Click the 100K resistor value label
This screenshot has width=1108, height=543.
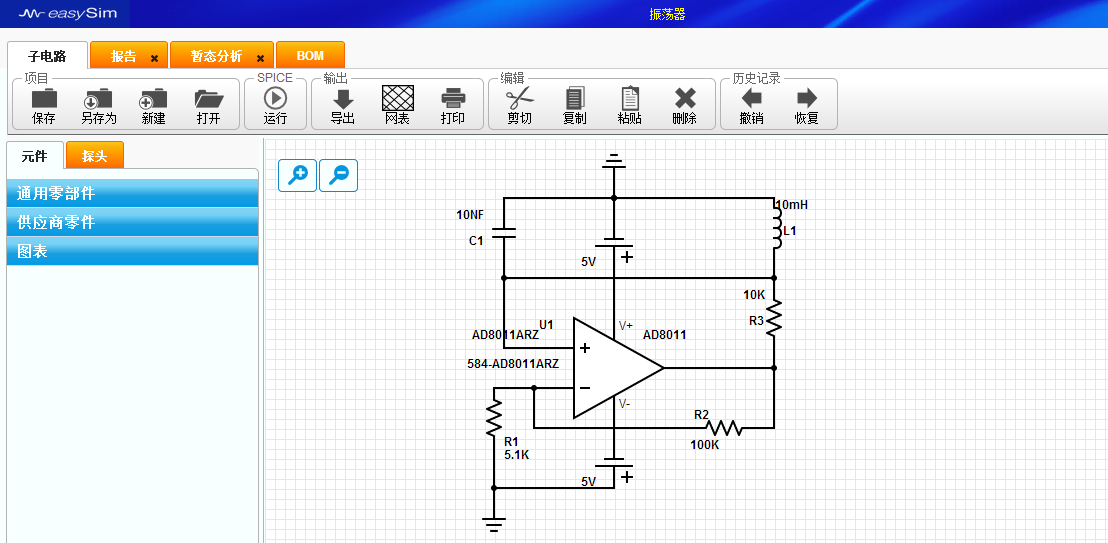pyautogui.click(x=705, y=445)
